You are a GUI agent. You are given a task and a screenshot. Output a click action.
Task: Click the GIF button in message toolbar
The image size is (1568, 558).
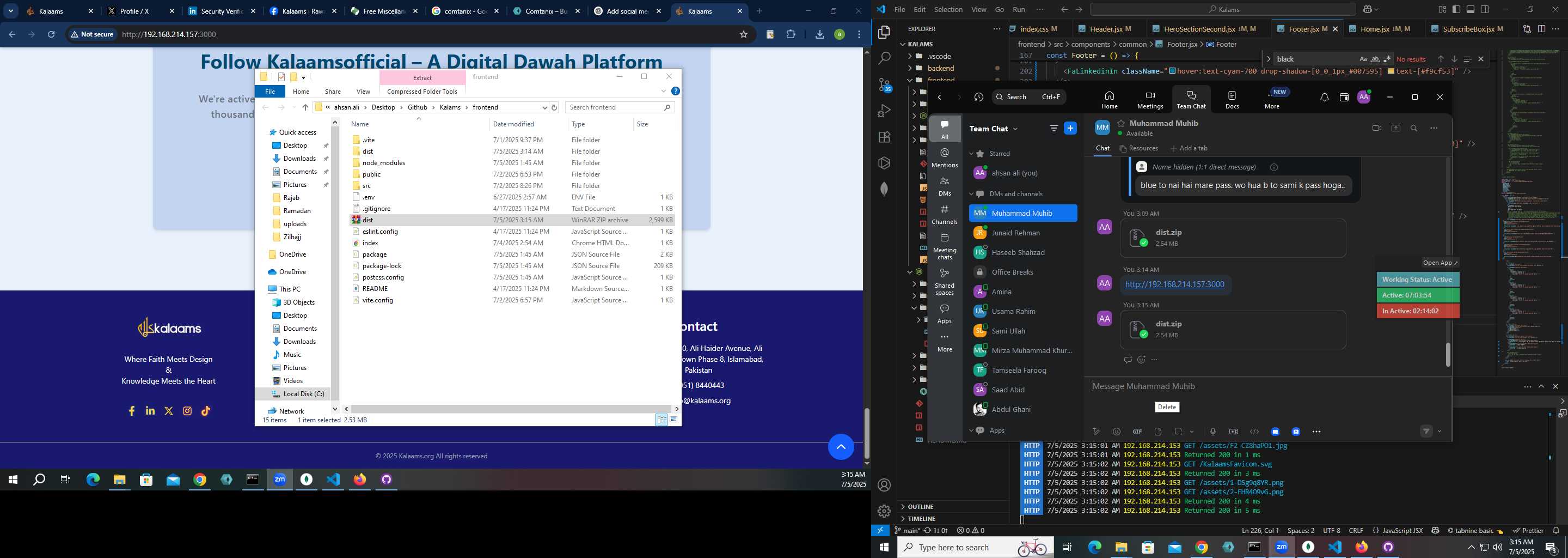pos(1137,431)
